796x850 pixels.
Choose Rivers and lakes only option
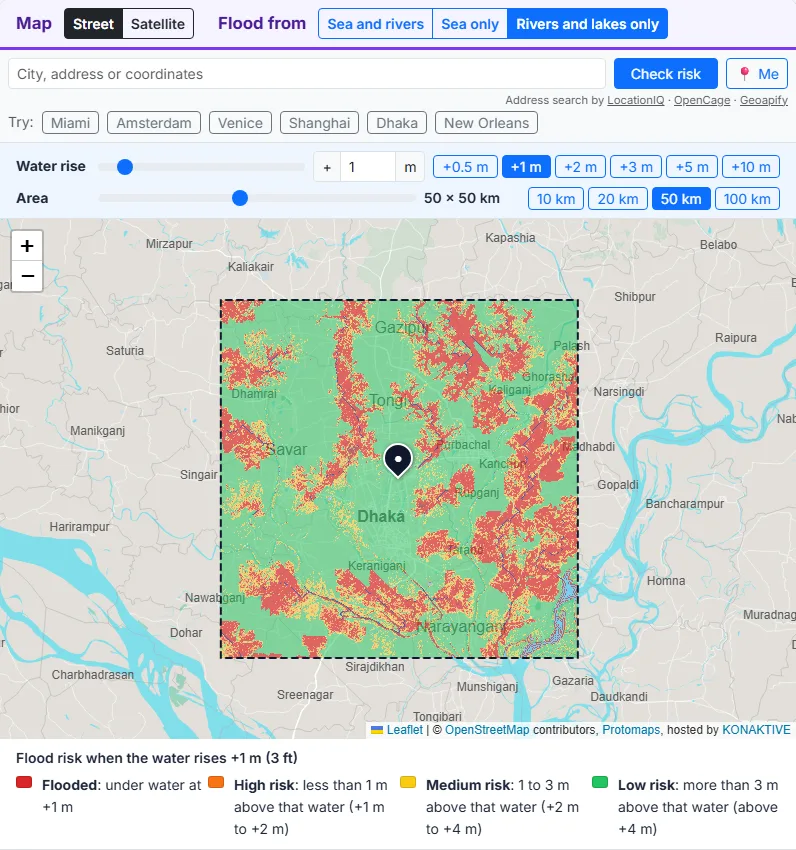(587, 24)
